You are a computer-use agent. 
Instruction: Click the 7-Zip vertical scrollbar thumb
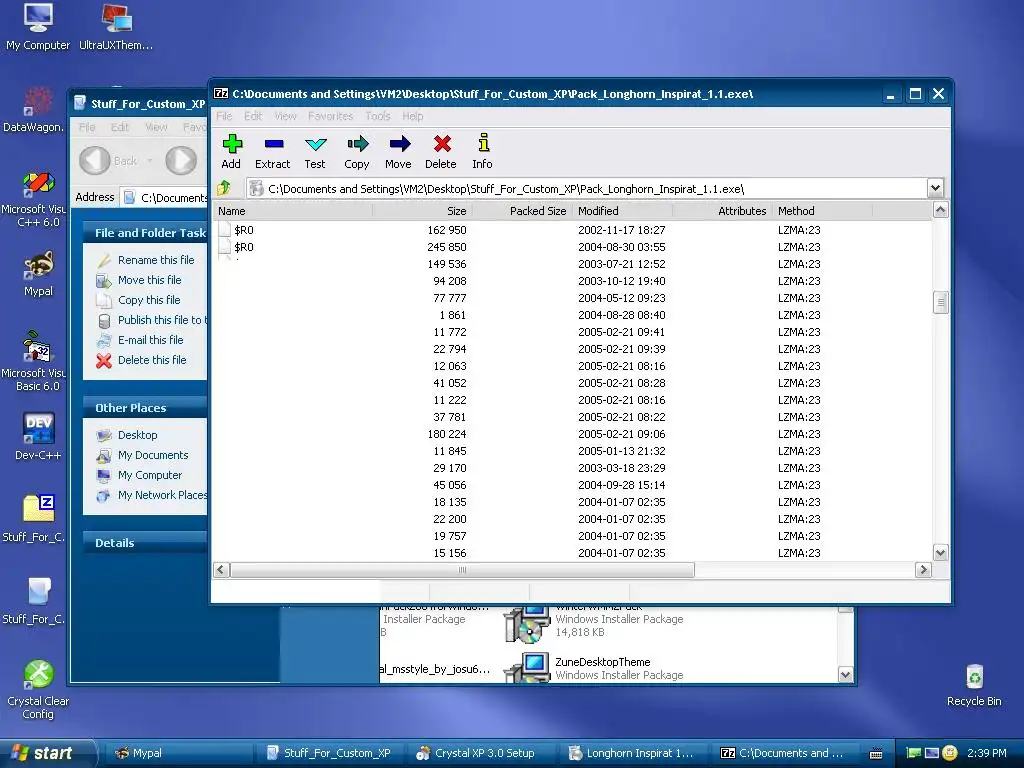[940, 302]
